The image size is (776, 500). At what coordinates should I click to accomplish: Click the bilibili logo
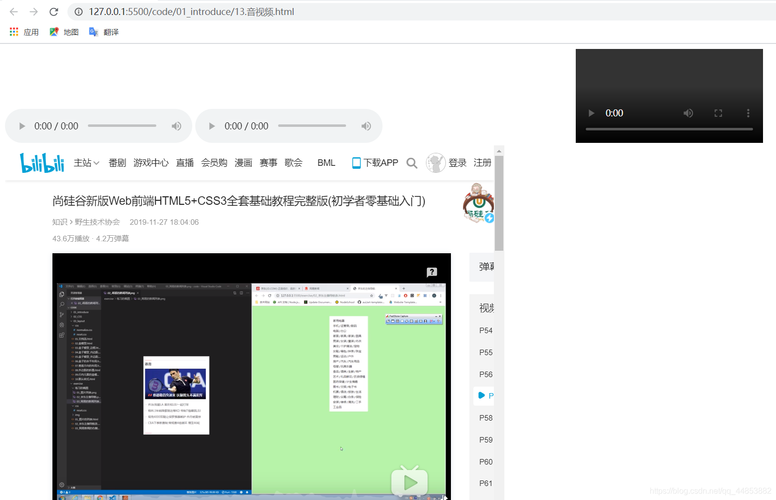[x=42, y=163]
